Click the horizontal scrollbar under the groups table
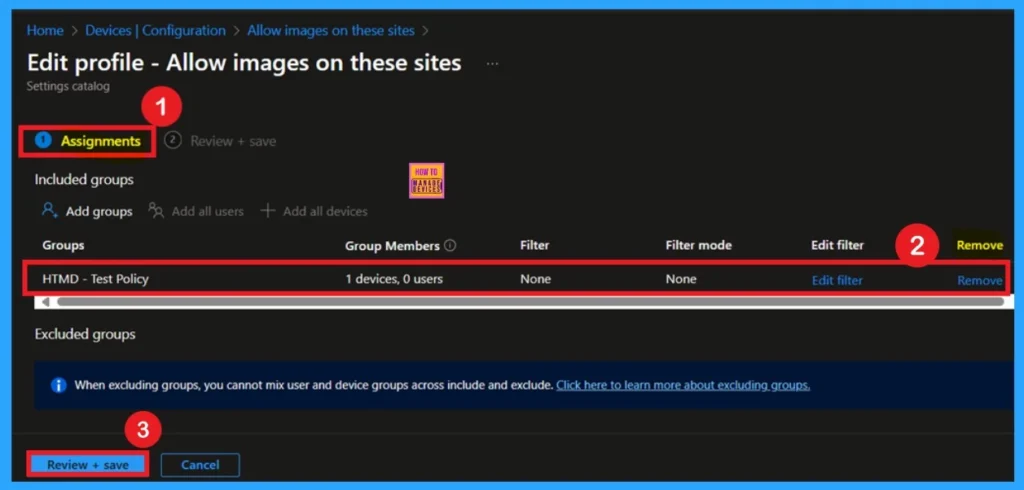Viewport: 1024px width, 490px height. point(530,302)
